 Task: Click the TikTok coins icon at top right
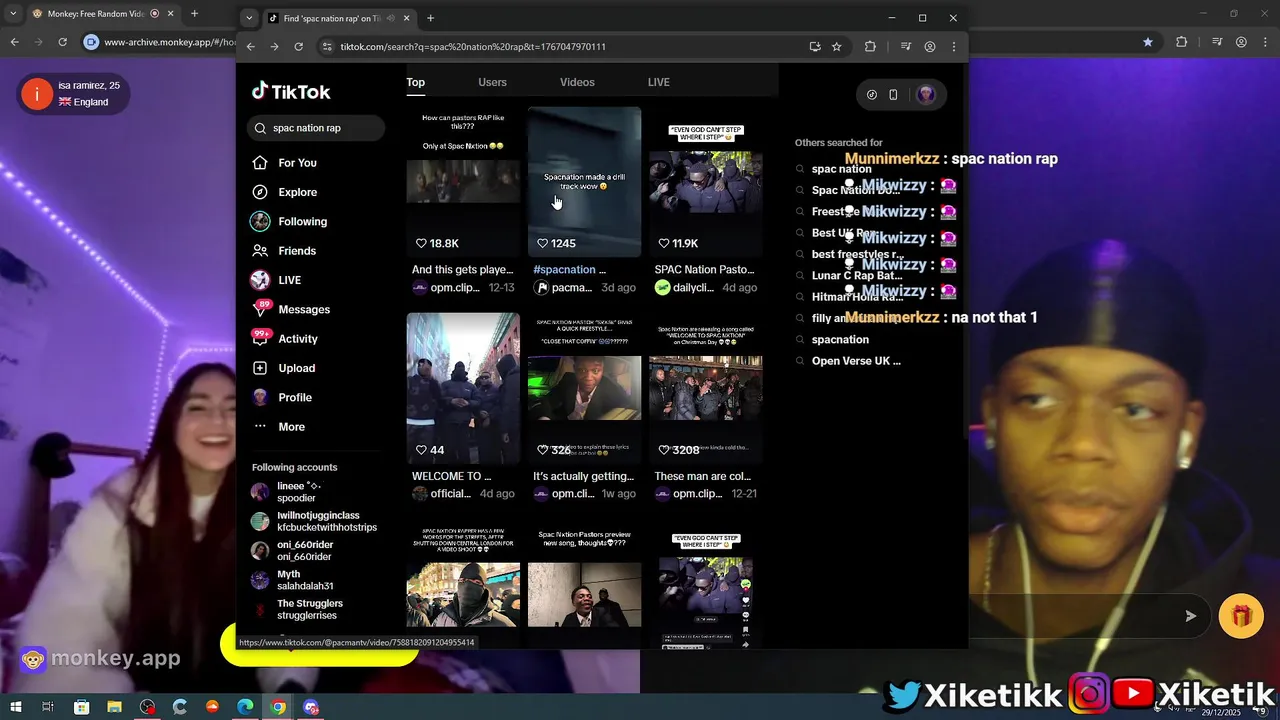[872, 95]
